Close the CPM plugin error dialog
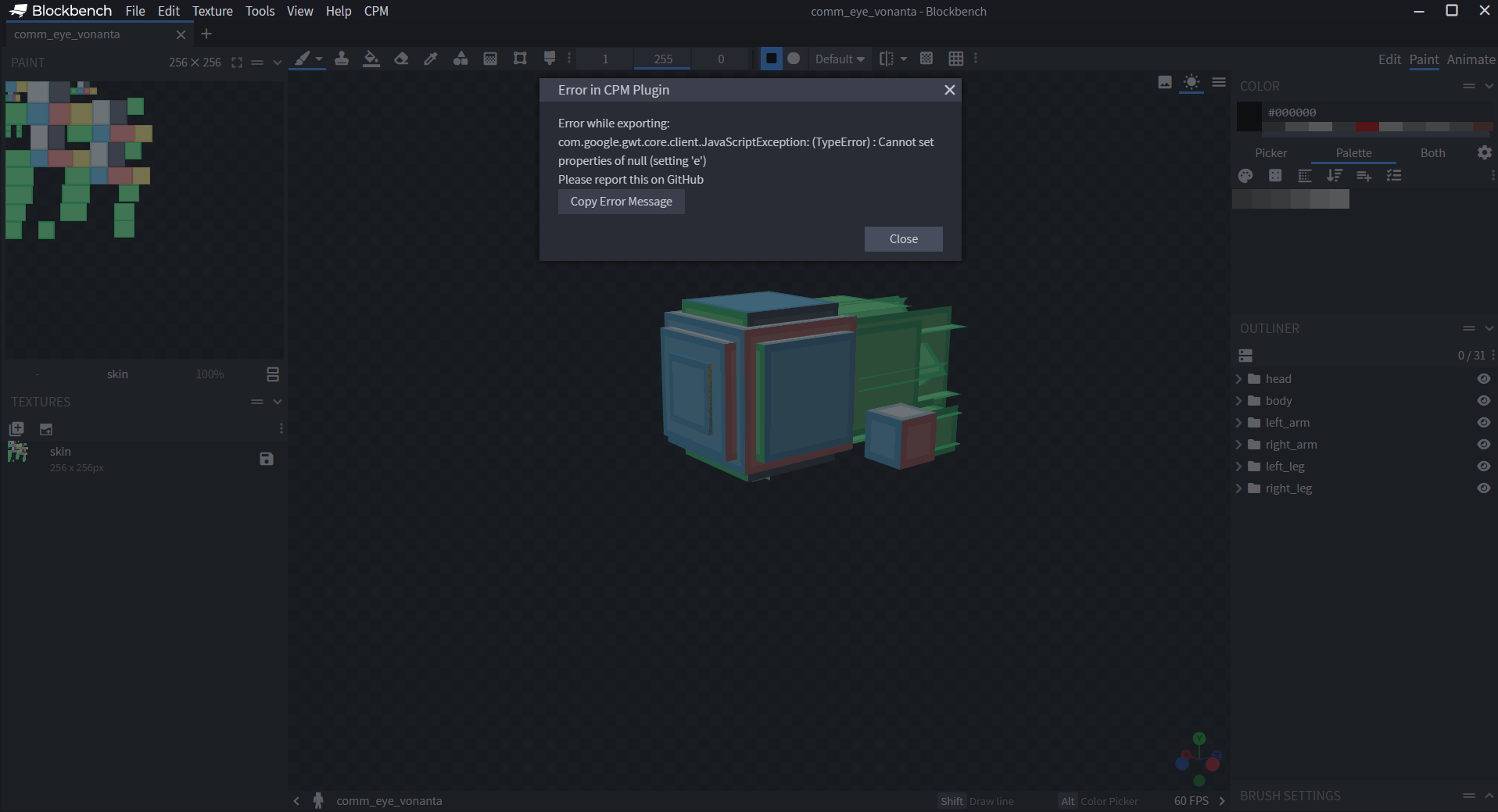 903,239
